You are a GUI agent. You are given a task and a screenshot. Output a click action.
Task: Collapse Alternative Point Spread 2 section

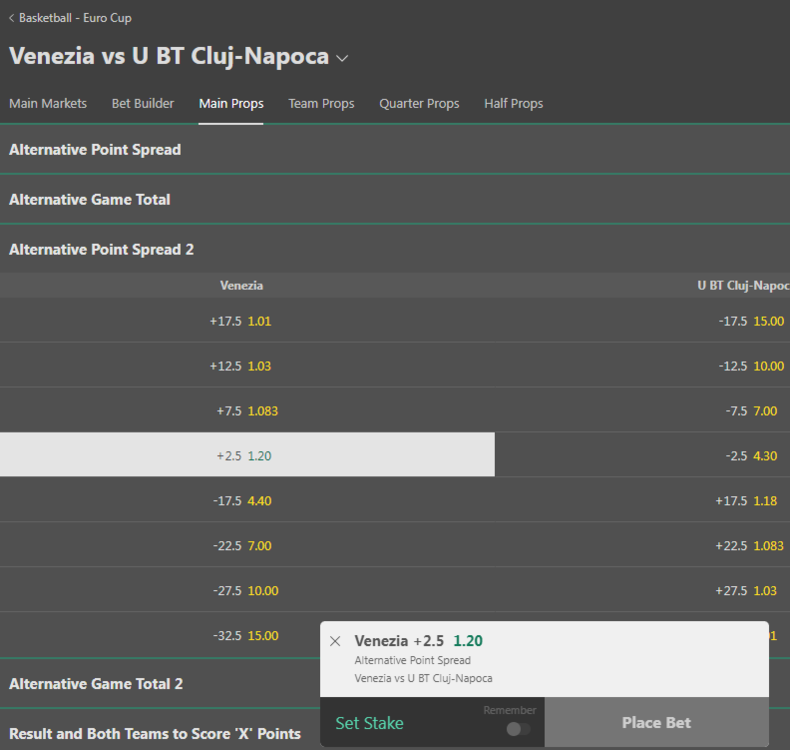tap(101, 250)
